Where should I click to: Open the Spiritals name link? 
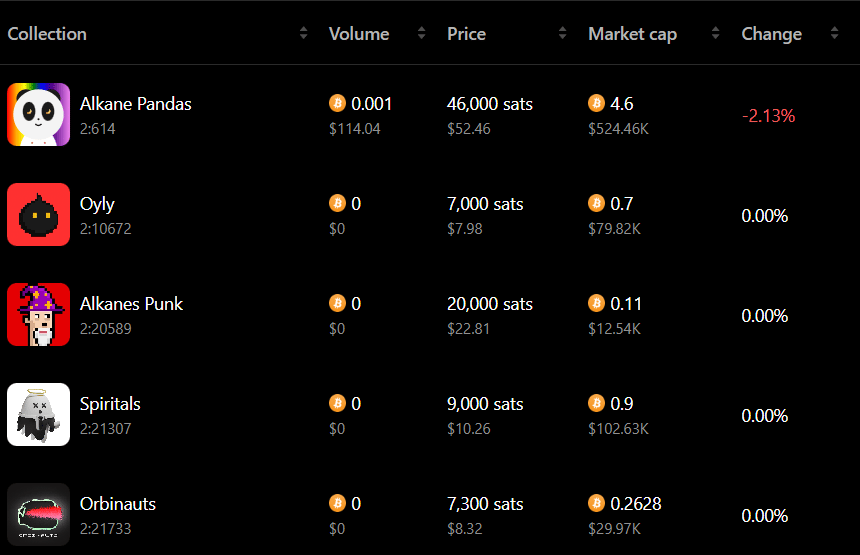click(110, 404)
